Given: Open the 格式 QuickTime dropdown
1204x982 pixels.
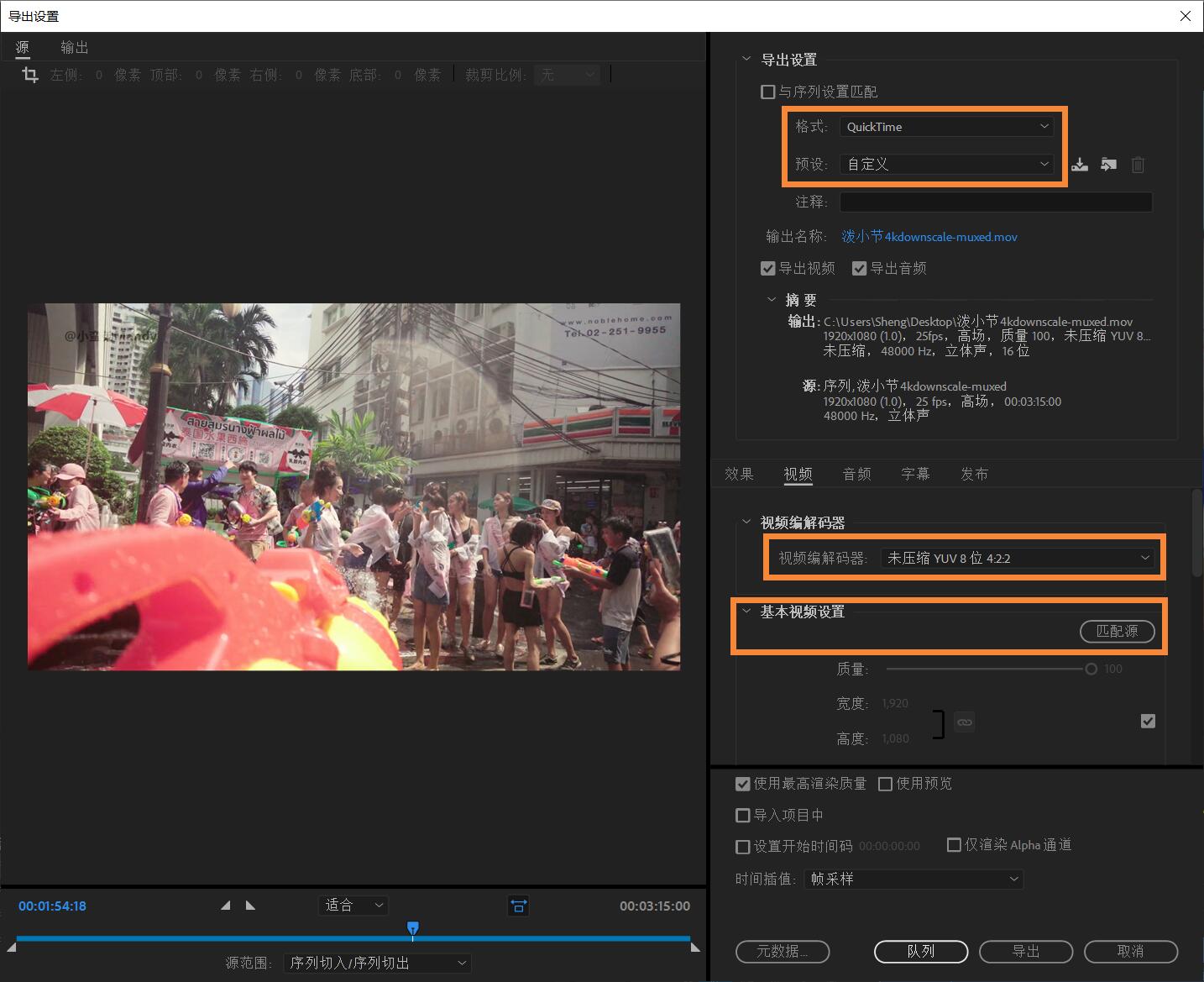Looking at the screenshot, I should (x=946, y=127).
